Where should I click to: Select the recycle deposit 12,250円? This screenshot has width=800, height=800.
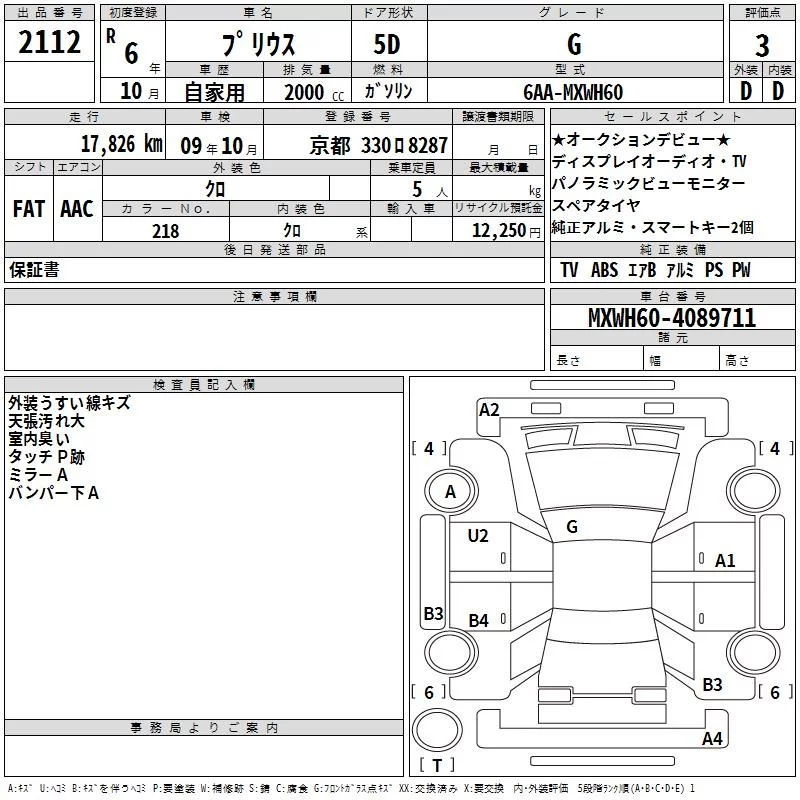click(506, 231)
